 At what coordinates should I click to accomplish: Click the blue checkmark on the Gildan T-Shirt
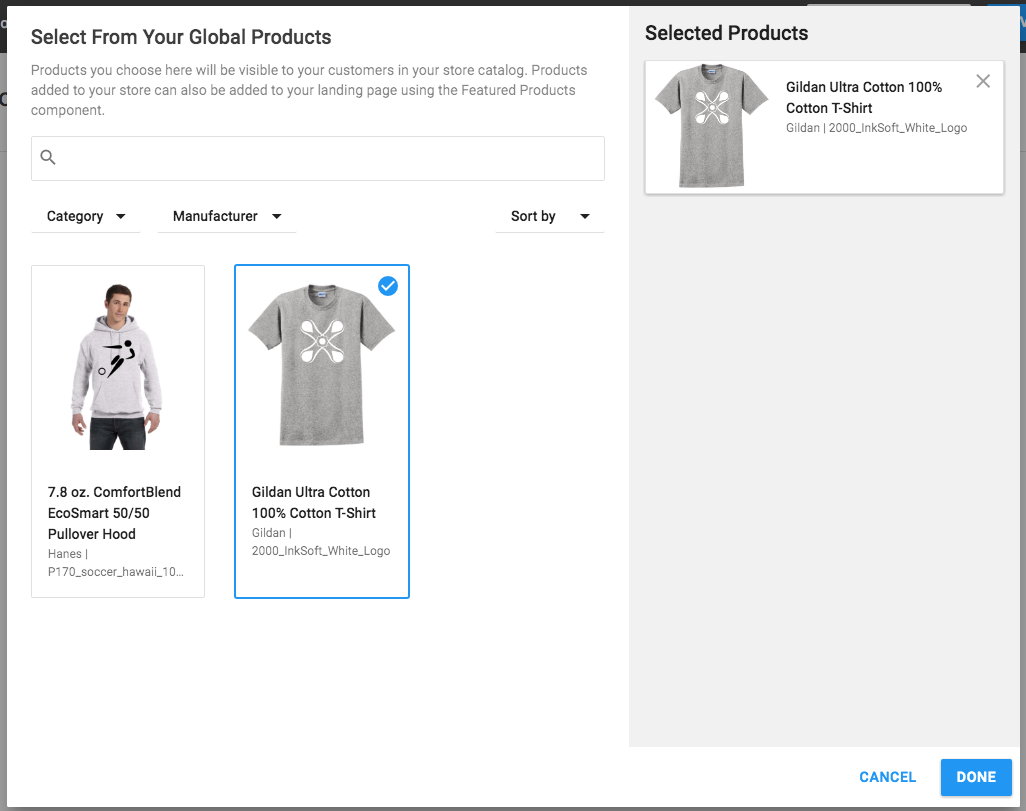click(388, 286)
